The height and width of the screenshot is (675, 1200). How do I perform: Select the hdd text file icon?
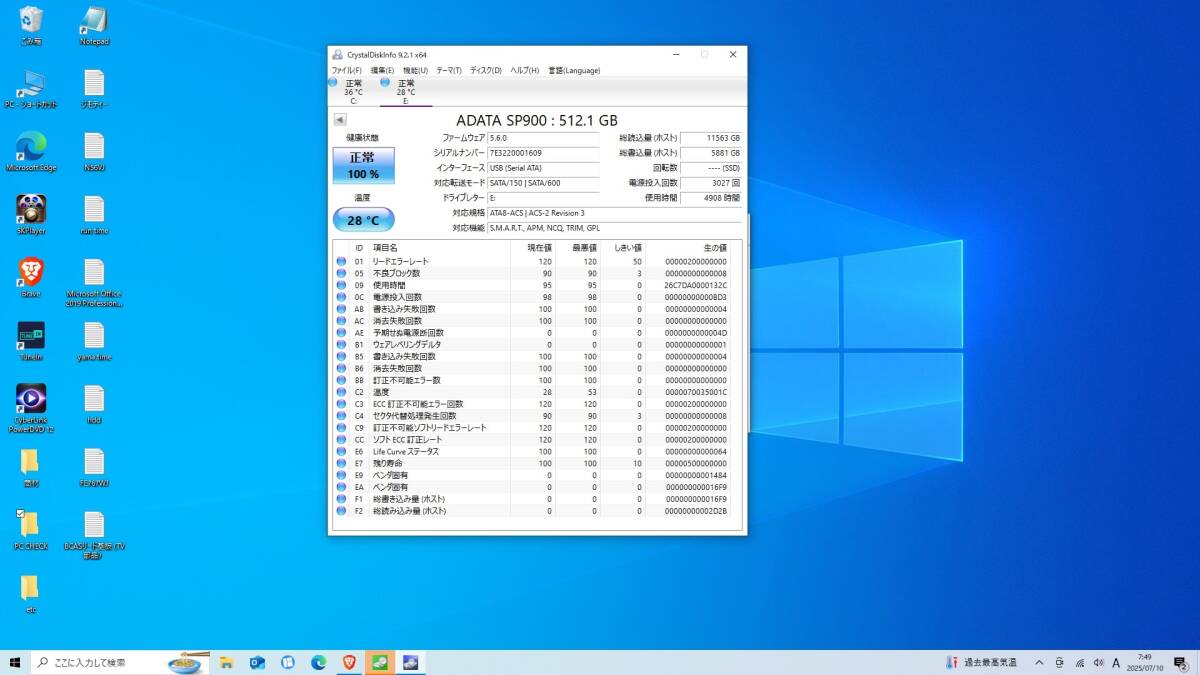[94, 404]
